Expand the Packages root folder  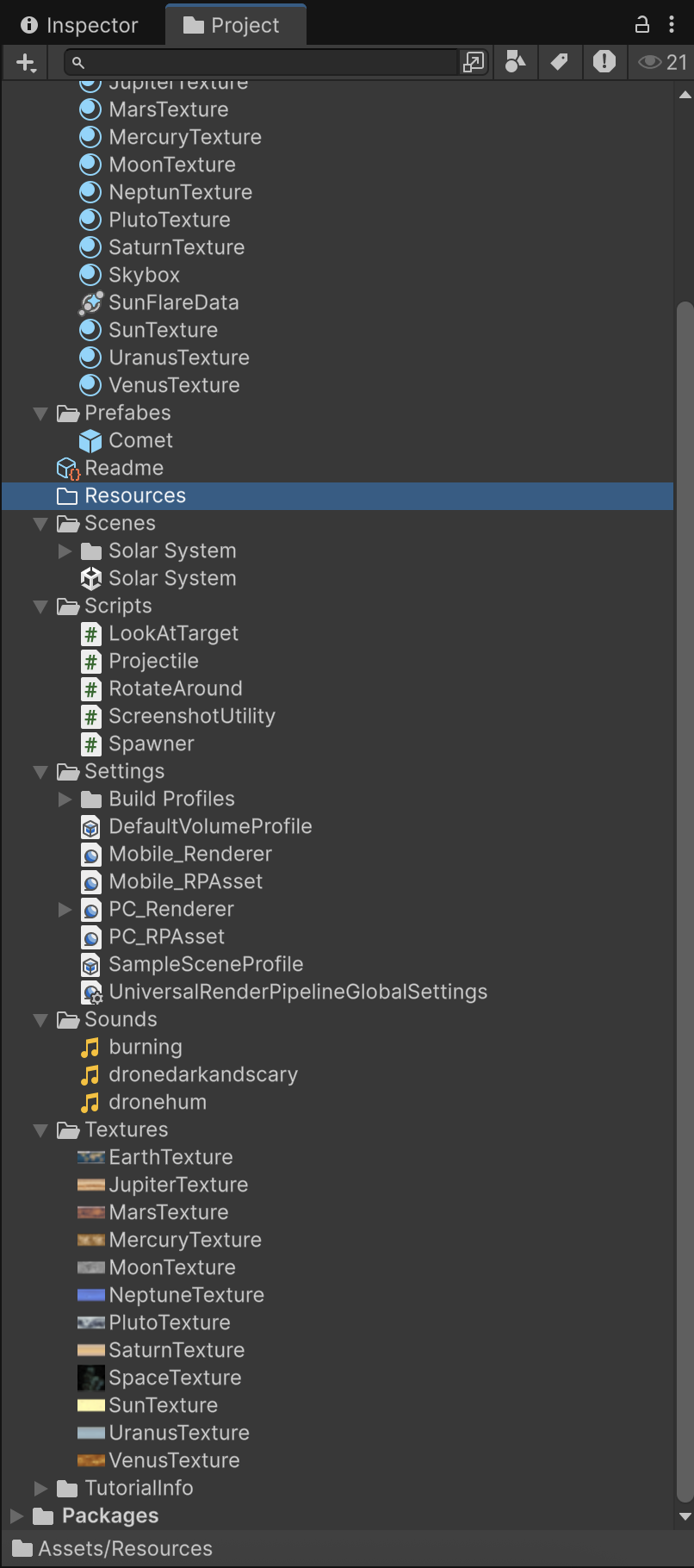tap(16, 1516)
